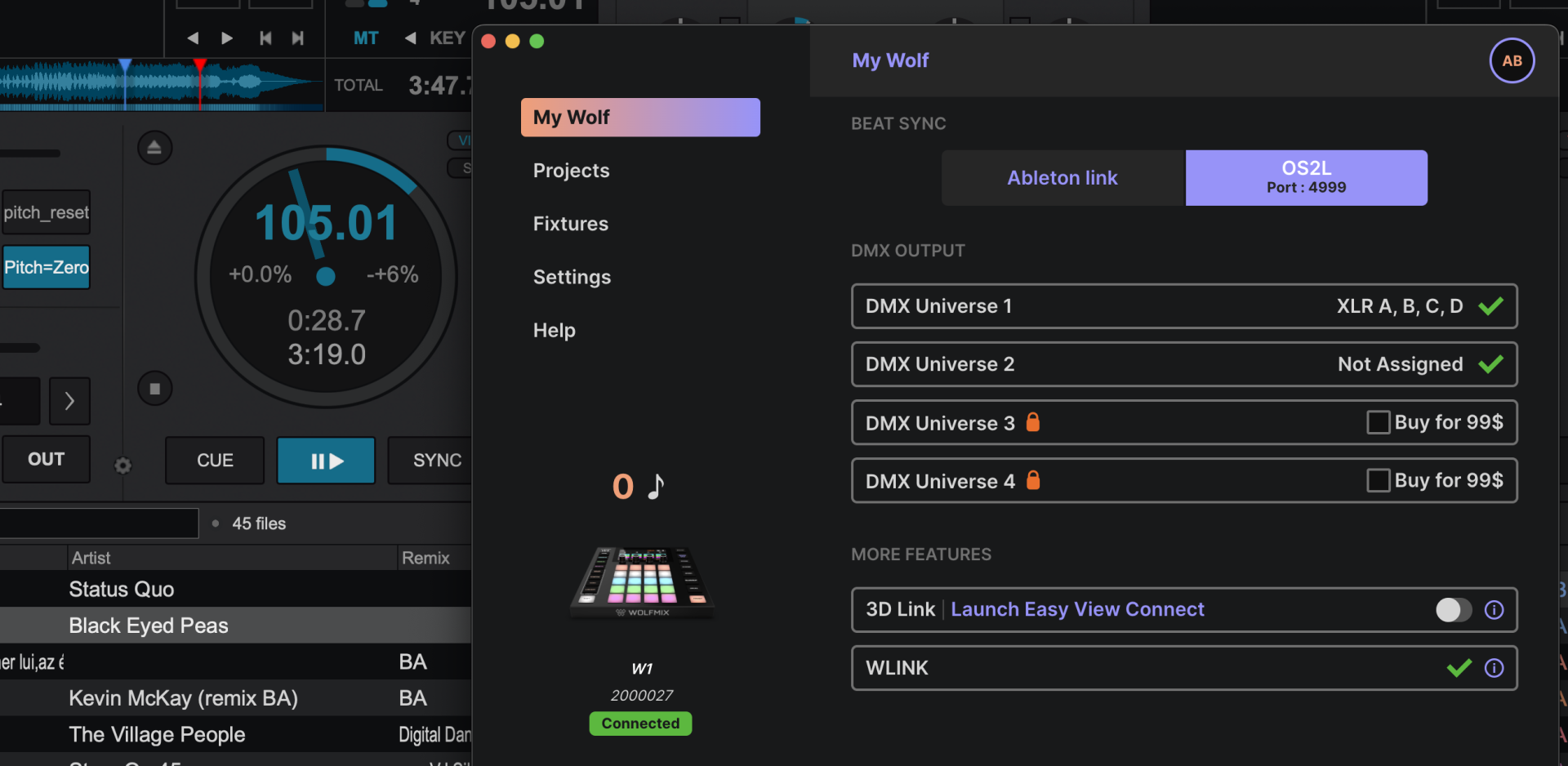The width and height of the screenshot is (1568, 766).
Task: Click the 45 files count label
Action: point(259,523)
